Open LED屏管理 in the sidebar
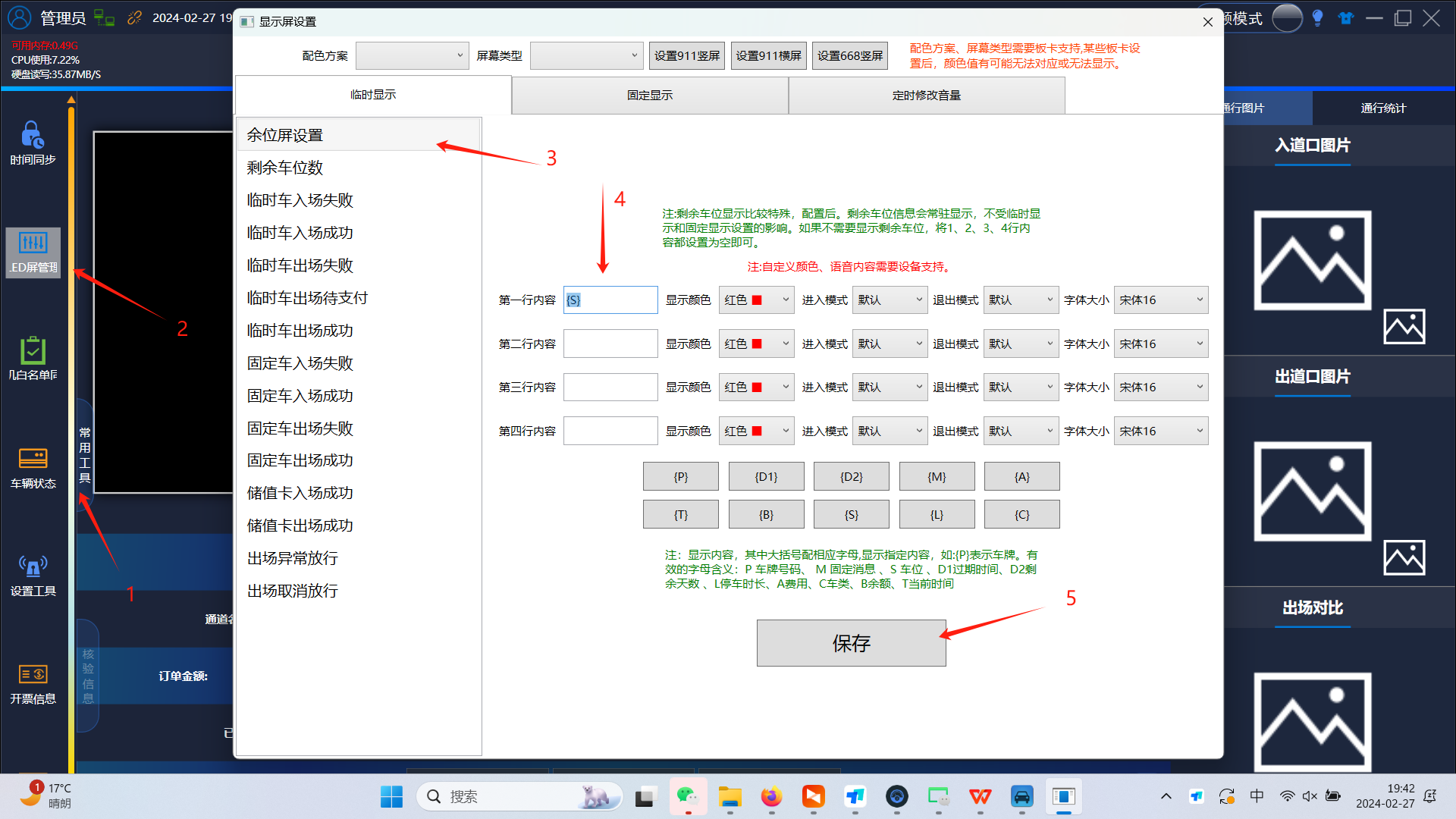Screen dimensions: 1456x819 pyautogui.click(x=33, y=253)
